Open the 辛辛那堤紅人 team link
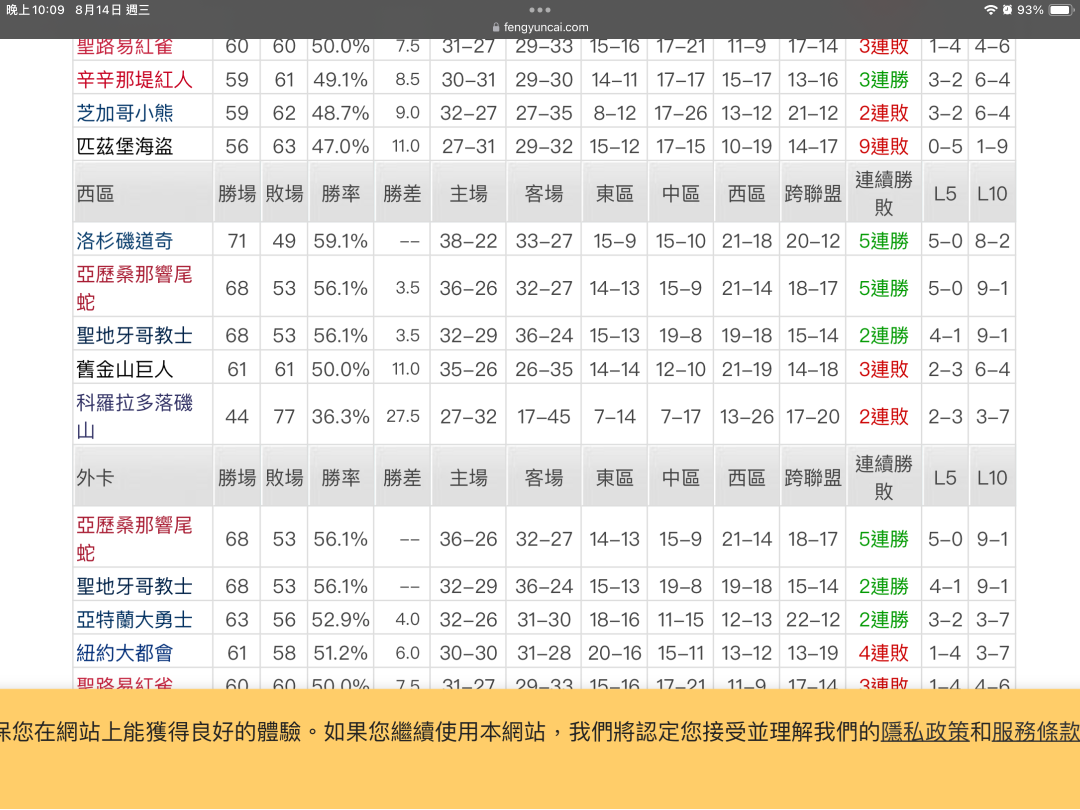This screenshot has height=810, width=1080. [x=134, y=80]
